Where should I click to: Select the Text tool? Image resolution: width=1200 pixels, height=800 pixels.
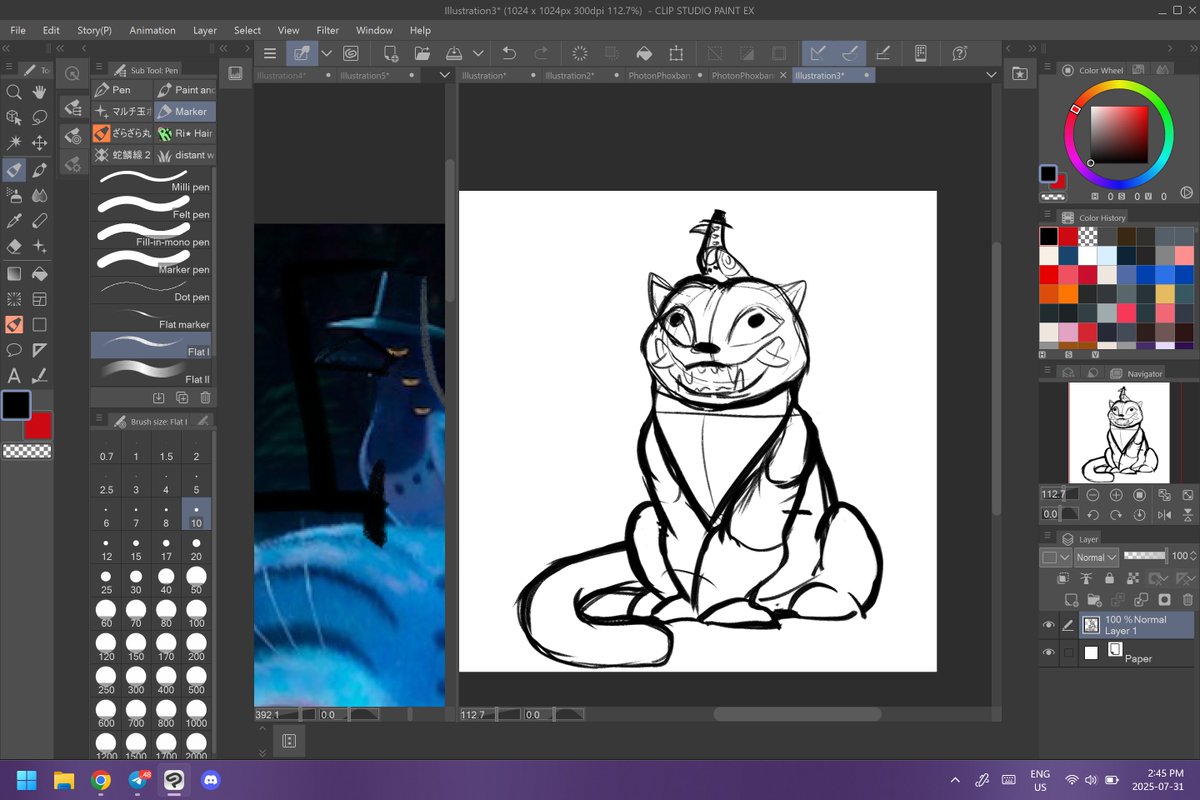(14, 375)
